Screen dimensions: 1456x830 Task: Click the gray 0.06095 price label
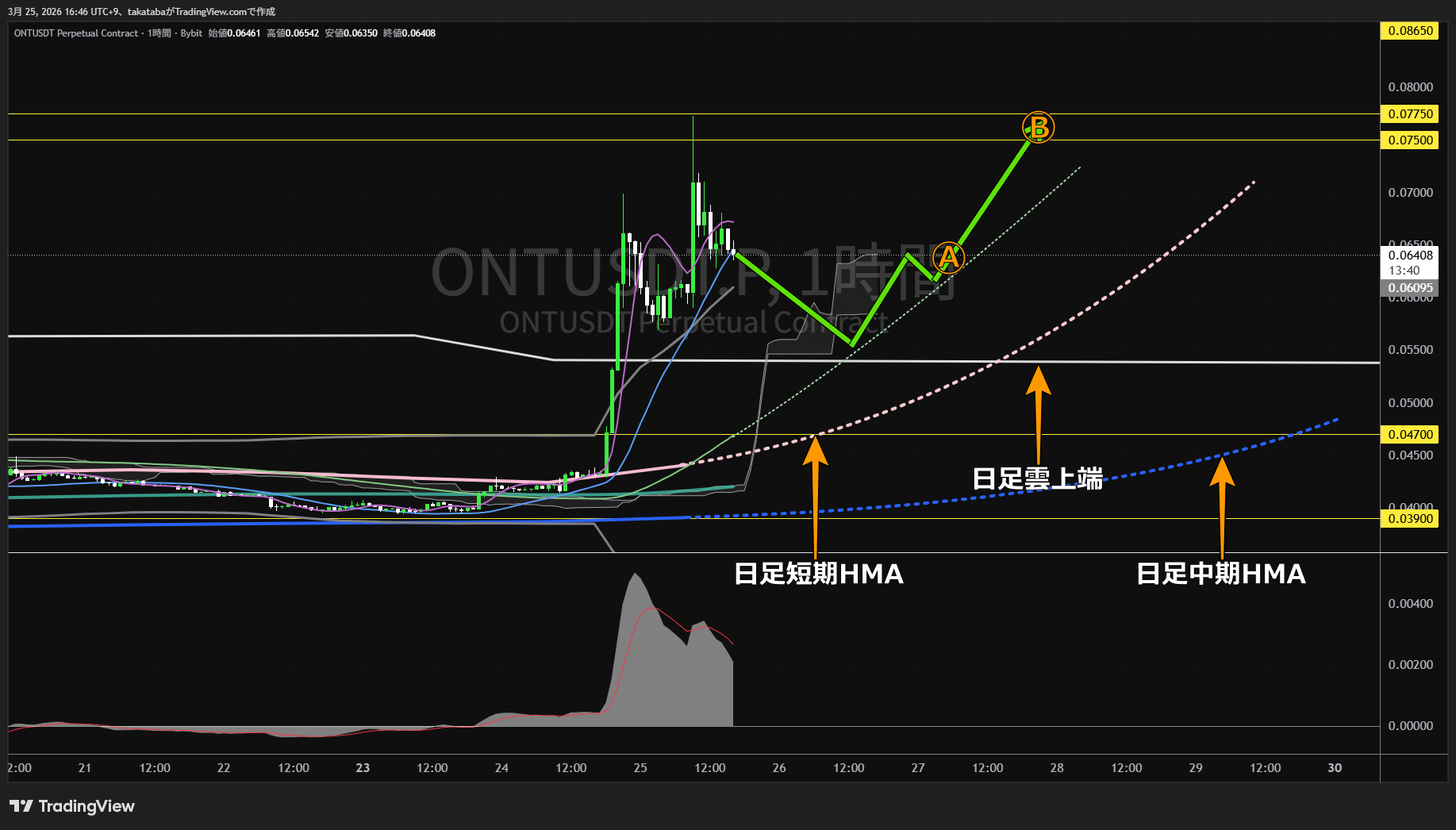tap(1410, 288)
